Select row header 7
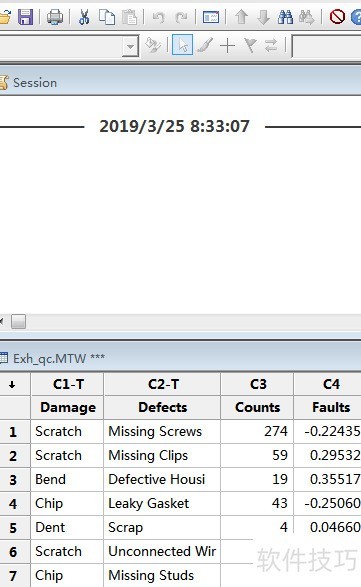 coord(15,575)
